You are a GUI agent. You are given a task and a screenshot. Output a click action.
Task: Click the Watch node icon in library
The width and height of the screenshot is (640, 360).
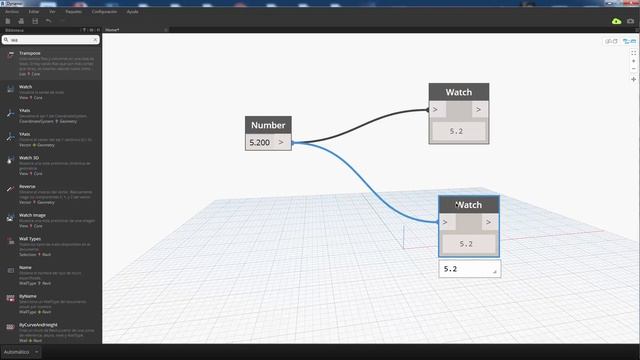click(11, 89)
